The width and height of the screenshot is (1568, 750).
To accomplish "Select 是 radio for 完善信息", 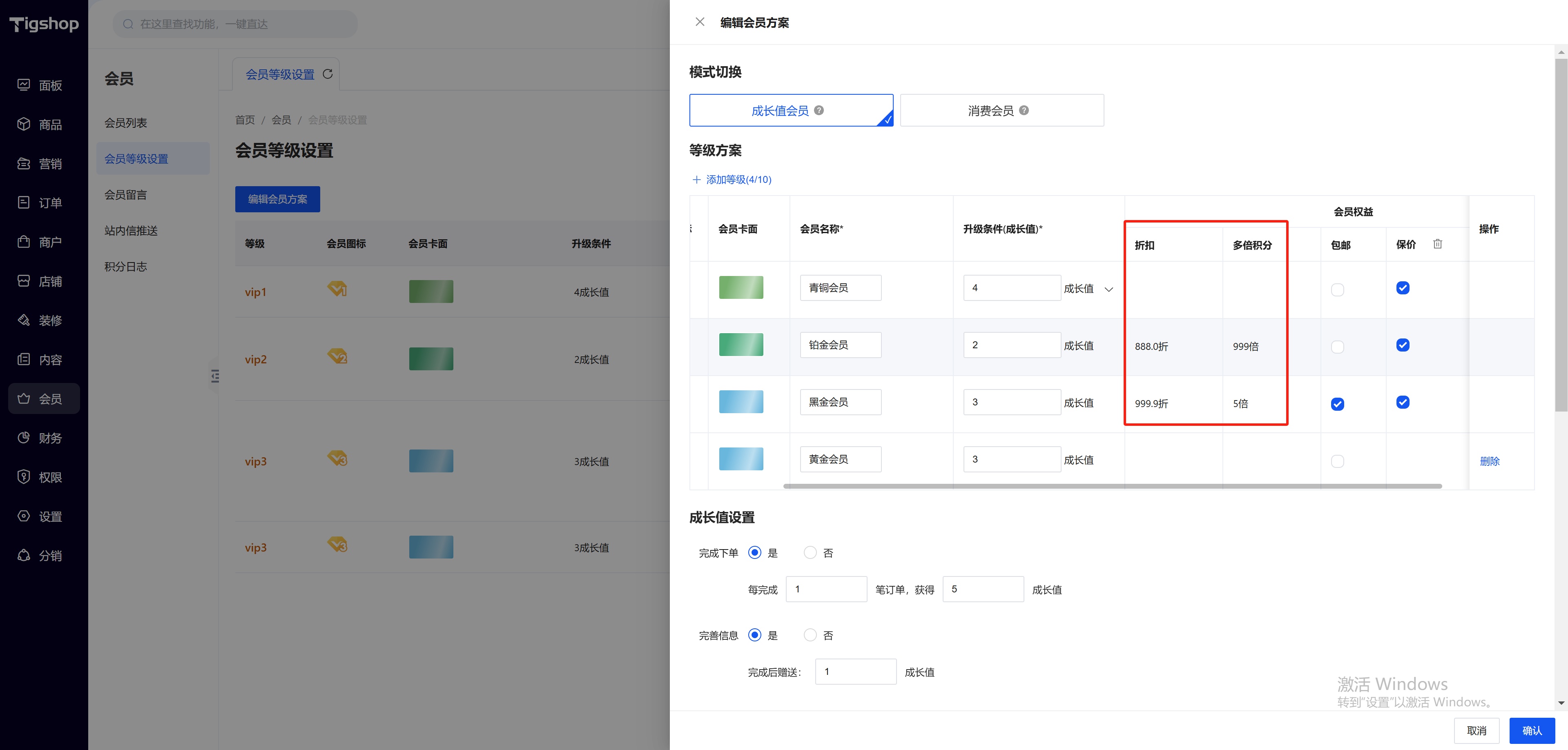I will (x=754, y=635).
